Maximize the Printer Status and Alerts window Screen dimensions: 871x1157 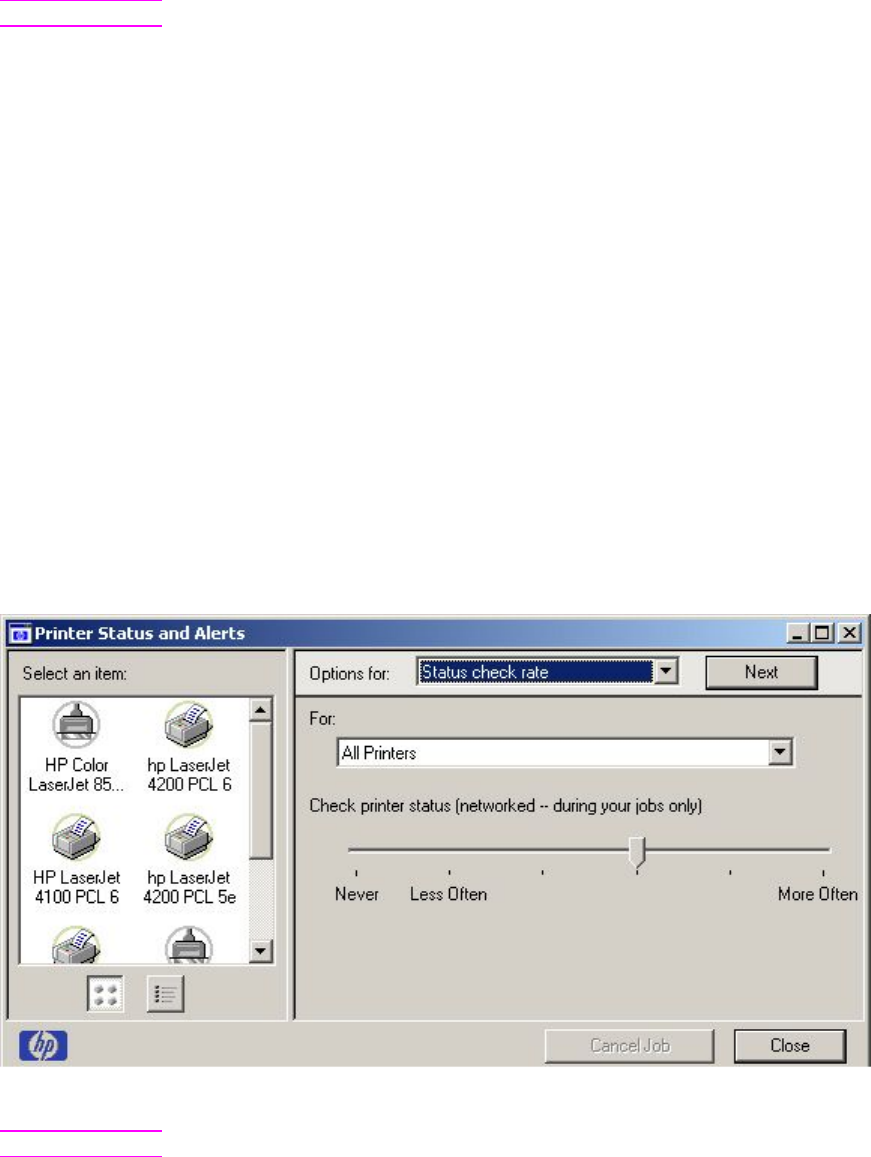(822, 633)
